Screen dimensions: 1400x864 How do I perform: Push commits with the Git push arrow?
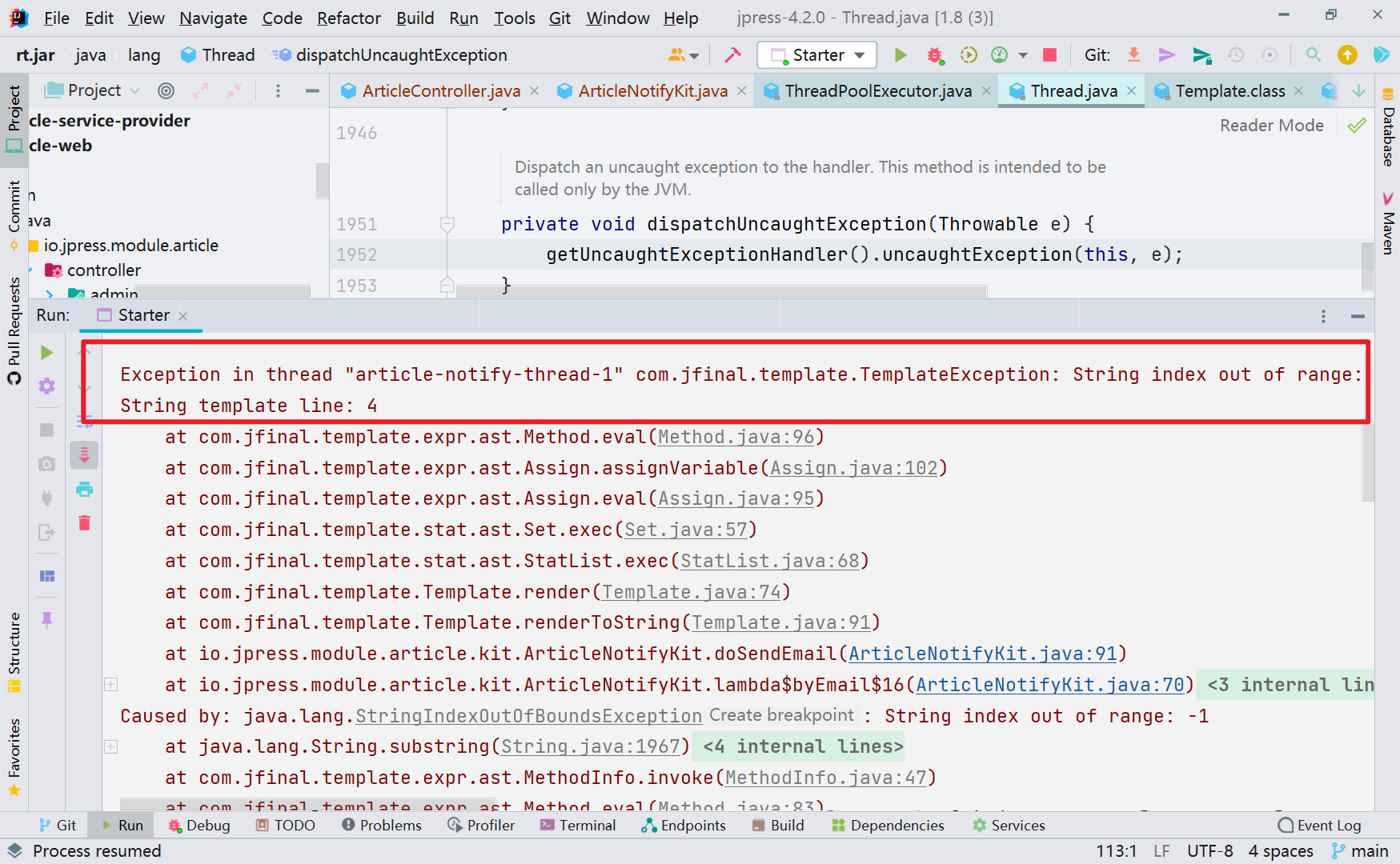(1166, 55)
